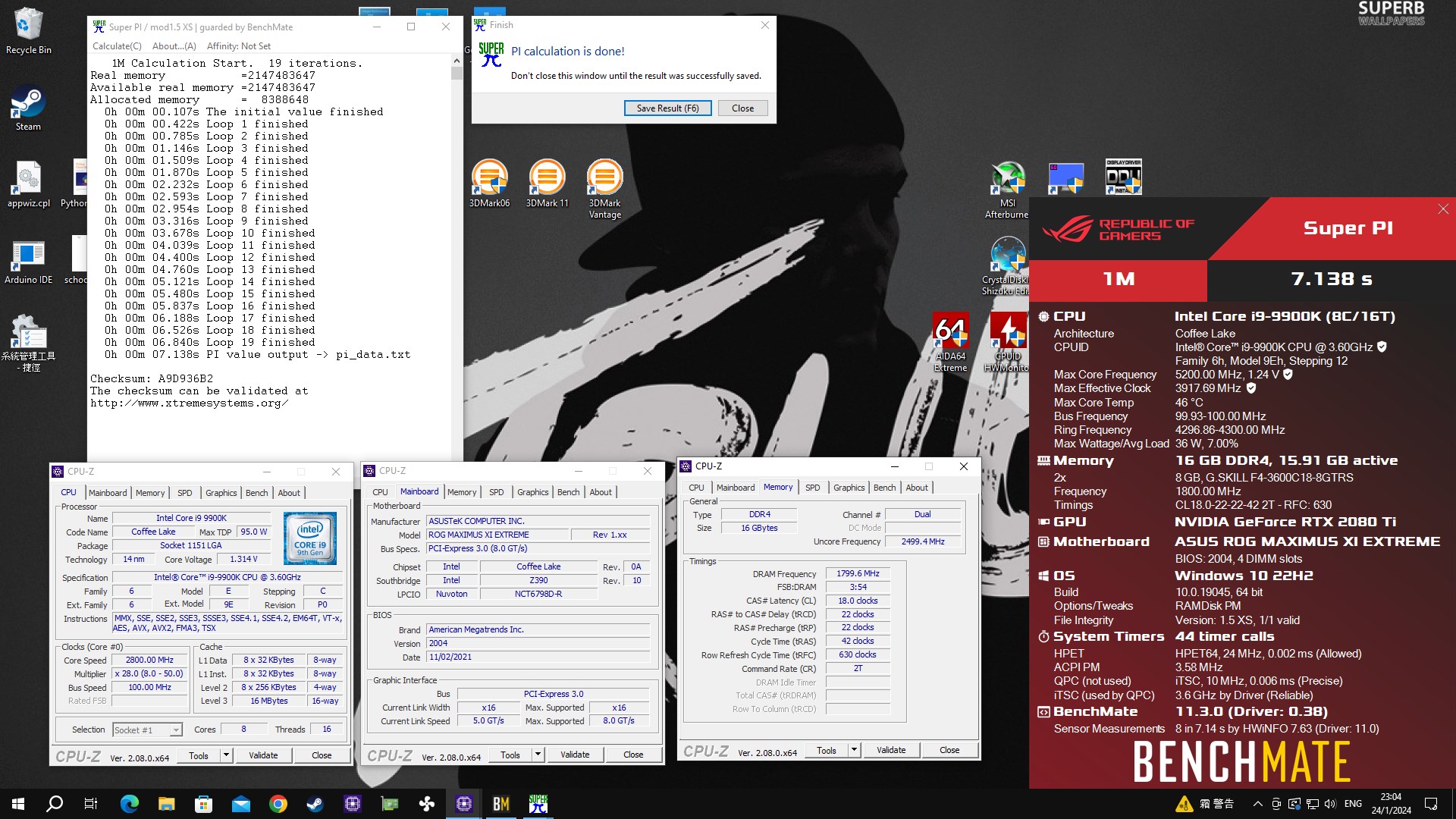This screenshot has height=819, width=1456.
Task: Click the frost warning weather icon in the tray
Action: [x=1184, y=804]
